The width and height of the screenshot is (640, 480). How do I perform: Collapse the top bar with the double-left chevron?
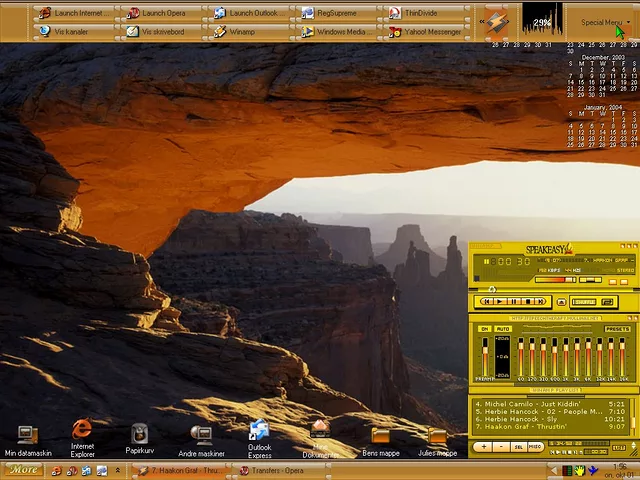click(x=482, y=21)
